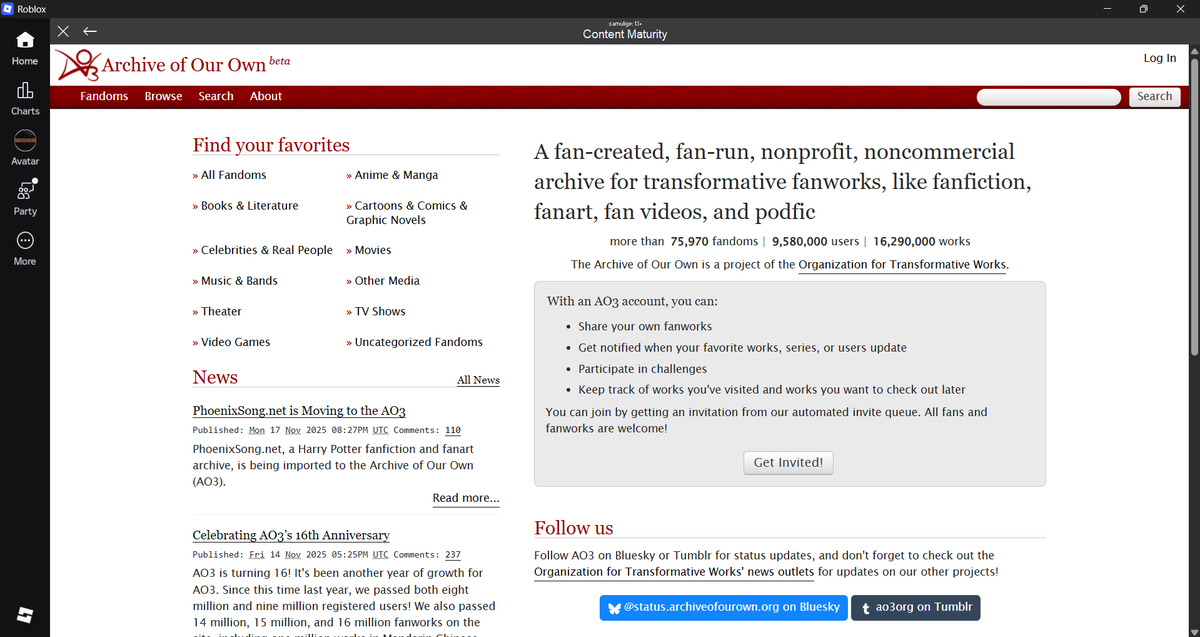
Task: Open the TV Shows category
Action: [380, 311]
